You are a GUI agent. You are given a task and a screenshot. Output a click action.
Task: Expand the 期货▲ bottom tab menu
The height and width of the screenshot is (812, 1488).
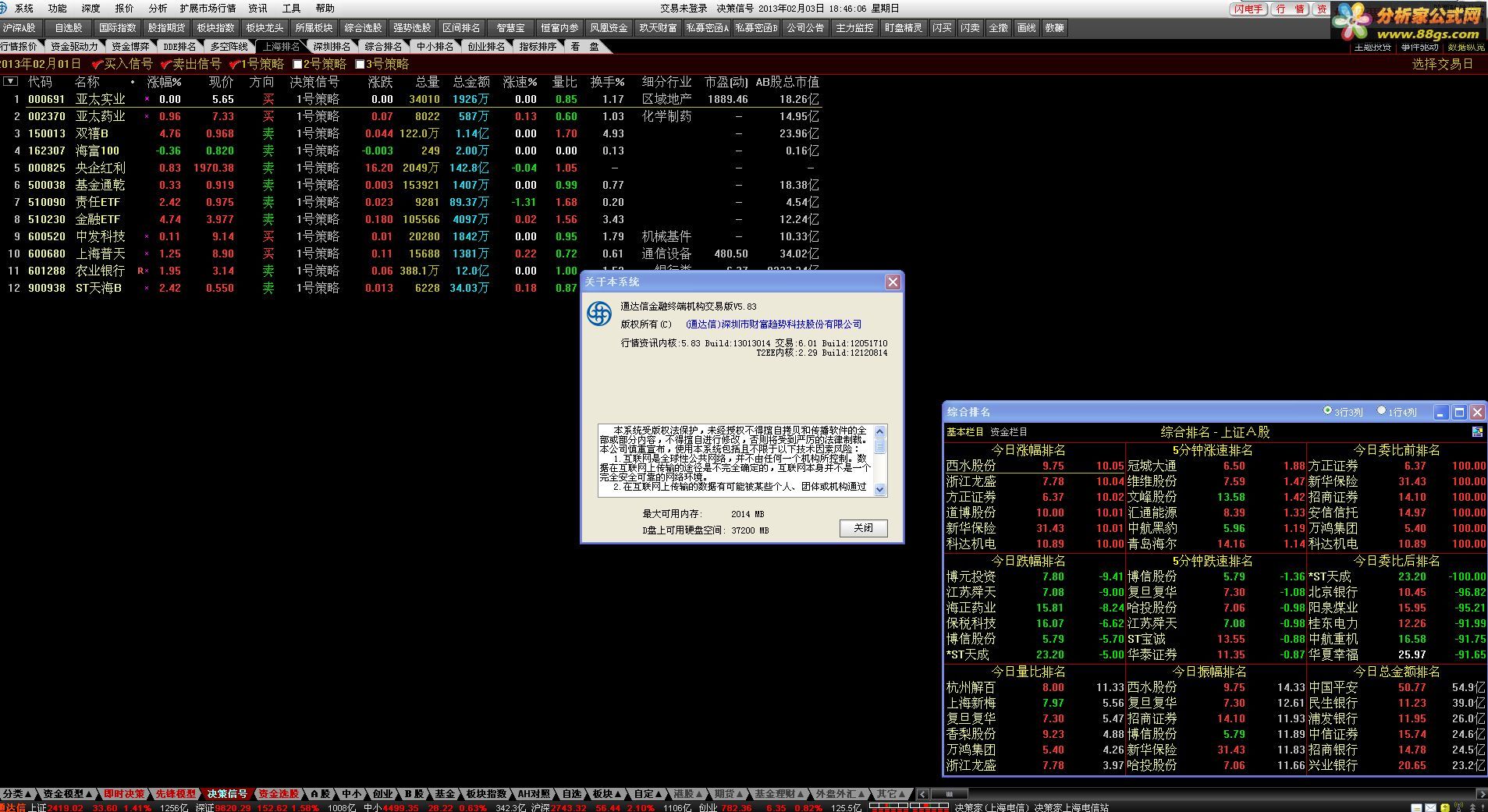tap(729, 794)
